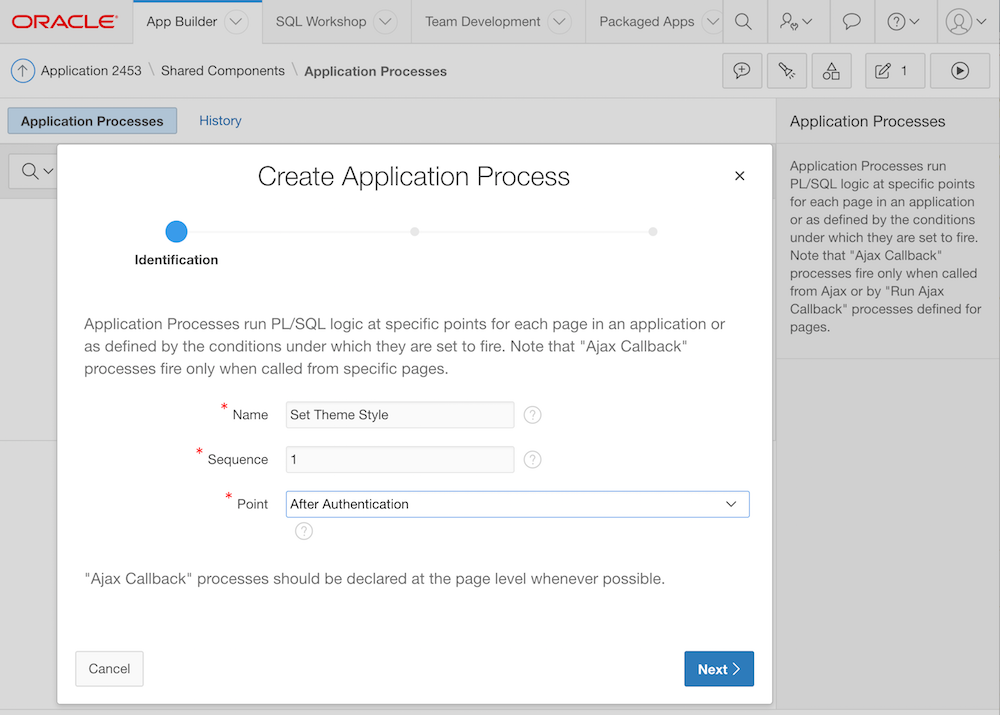Go up via the Application 2453 arrow icon

click(x=22, y=71)
